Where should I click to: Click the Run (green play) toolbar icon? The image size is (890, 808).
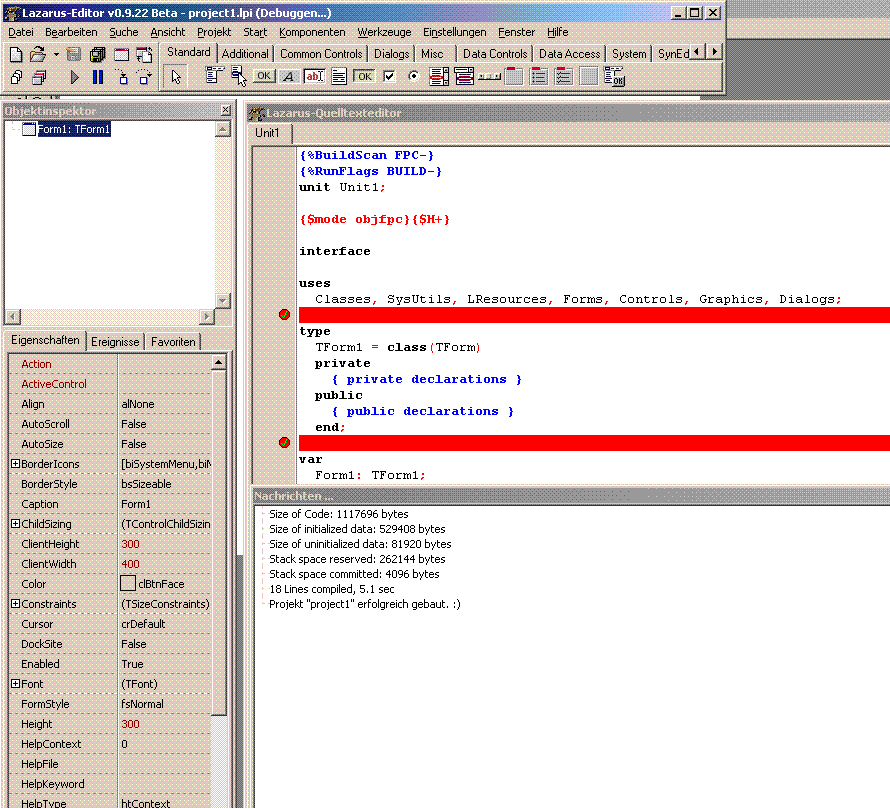click(74, 77)
